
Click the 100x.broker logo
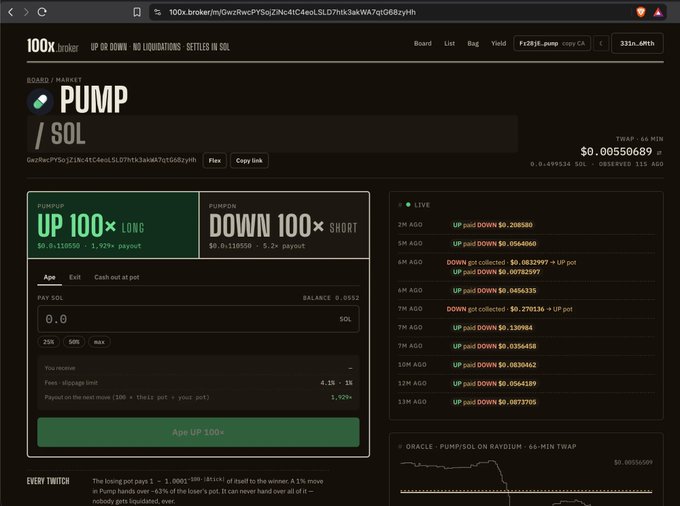click(52, 46)
